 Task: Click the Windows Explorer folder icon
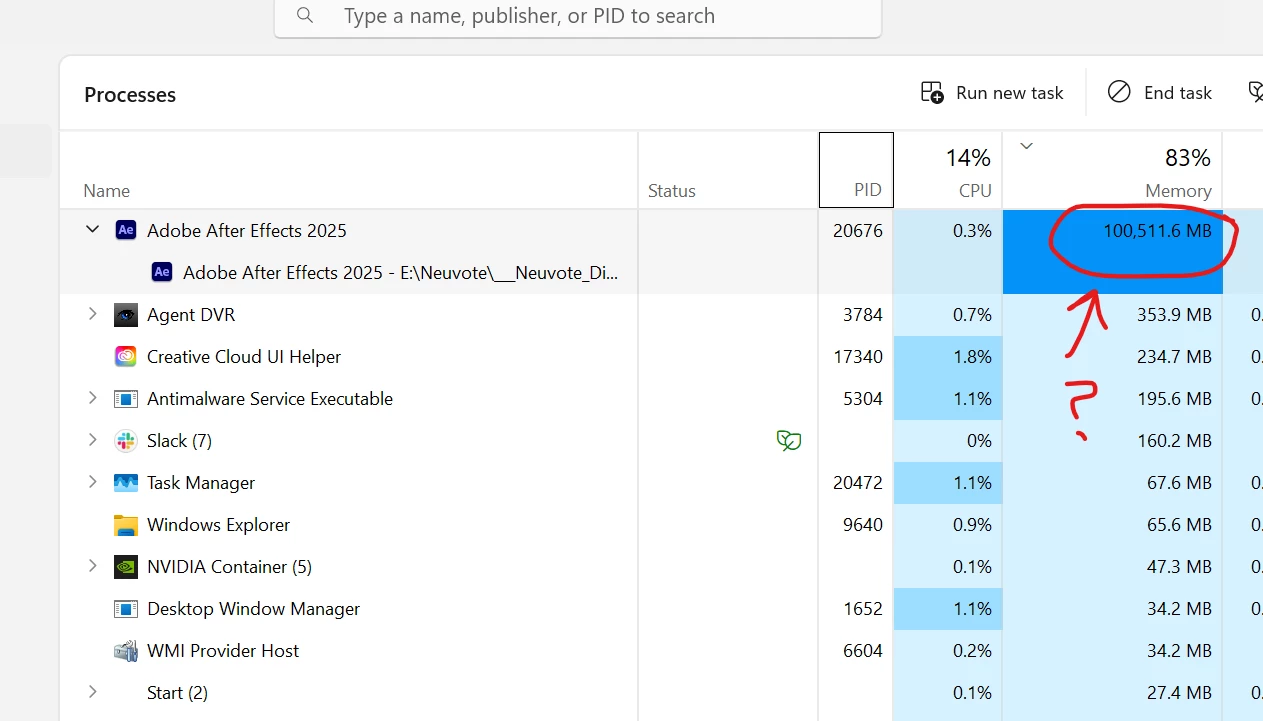[125, 525]
